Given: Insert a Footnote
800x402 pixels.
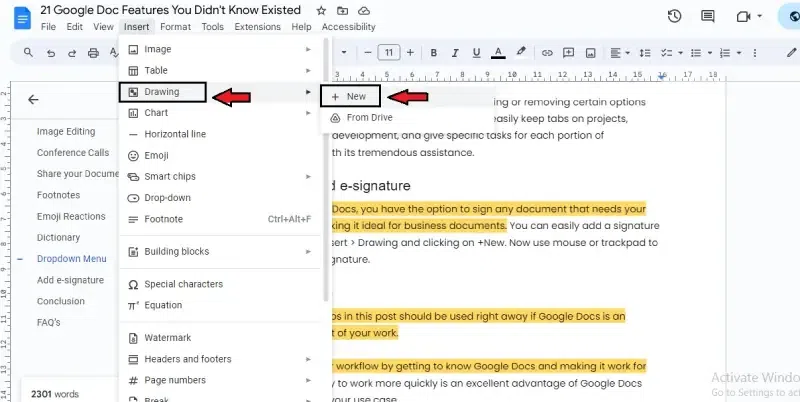Looking at the screenshot, I should click(x=220, y=219).
